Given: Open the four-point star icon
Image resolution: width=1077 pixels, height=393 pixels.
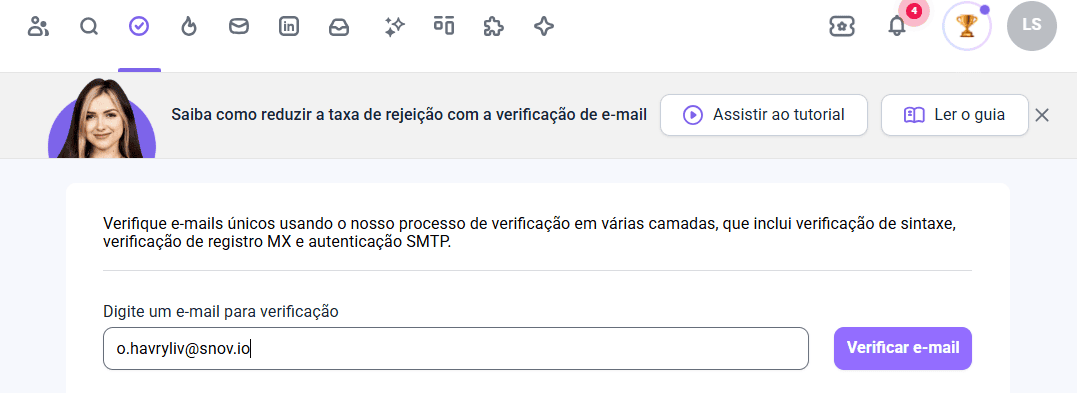Looking at the screenshot, I should pos(544,27).
